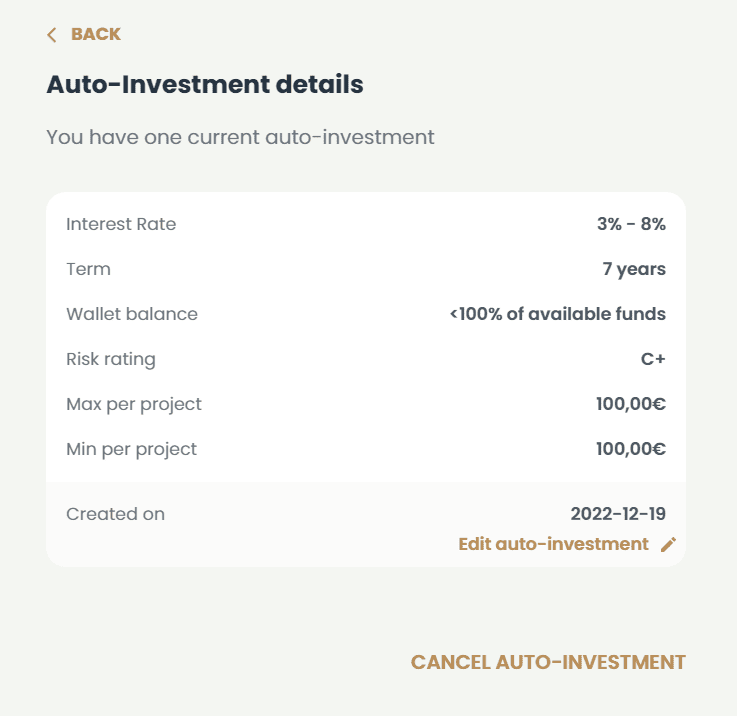Select the Max per project label
This screenshot has width=737, height=716.
coord(134,404)
